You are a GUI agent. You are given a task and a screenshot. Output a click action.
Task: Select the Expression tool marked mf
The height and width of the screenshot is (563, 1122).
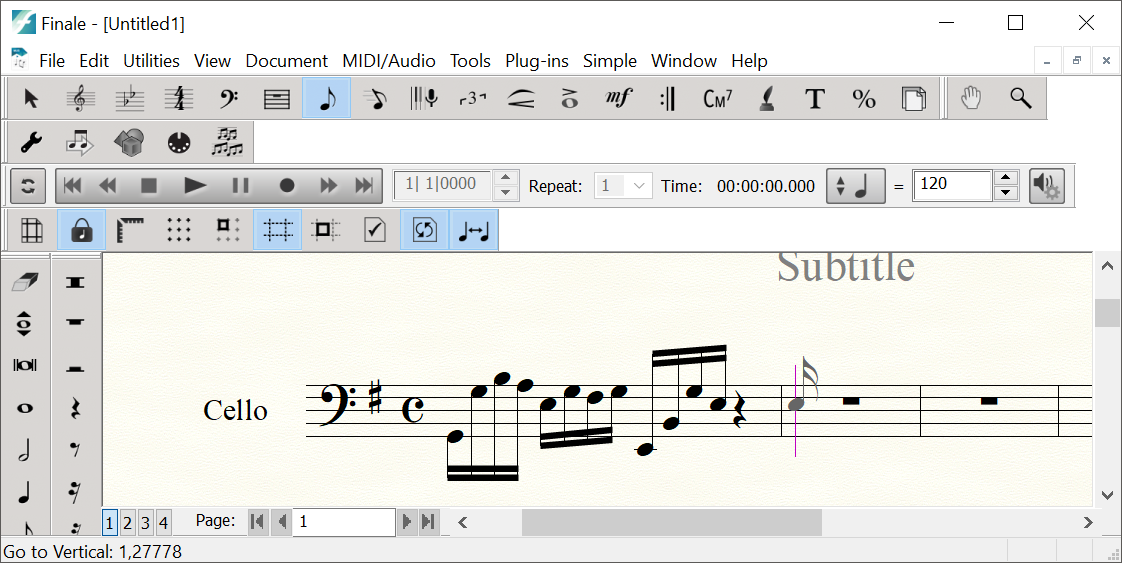[x=619, y=98]
